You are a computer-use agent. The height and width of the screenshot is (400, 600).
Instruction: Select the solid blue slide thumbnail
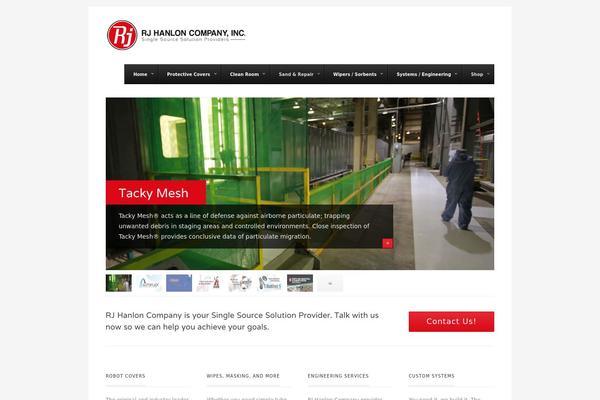coord(179,283)
